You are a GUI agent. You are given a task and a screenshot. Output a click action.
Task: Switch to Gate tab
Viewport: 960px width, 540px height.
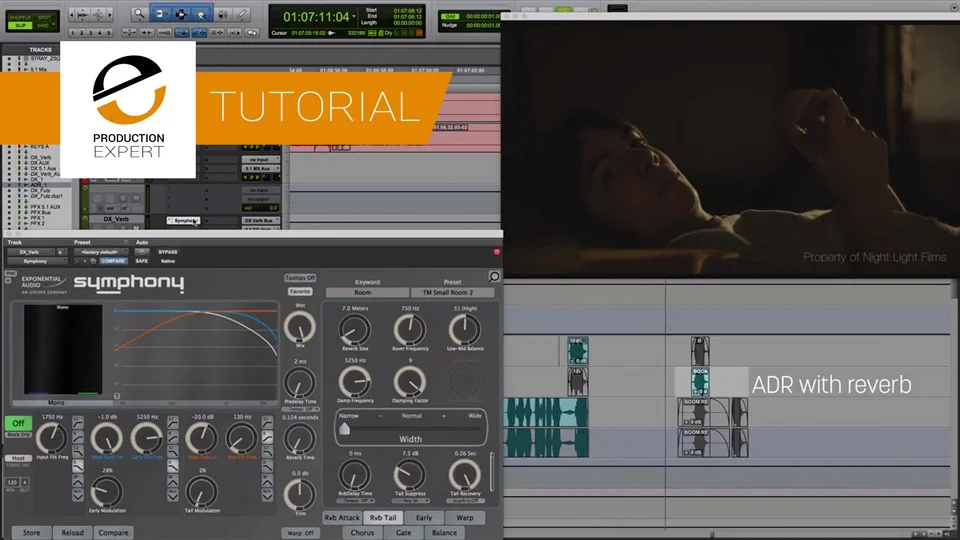(x=403, y=533)
